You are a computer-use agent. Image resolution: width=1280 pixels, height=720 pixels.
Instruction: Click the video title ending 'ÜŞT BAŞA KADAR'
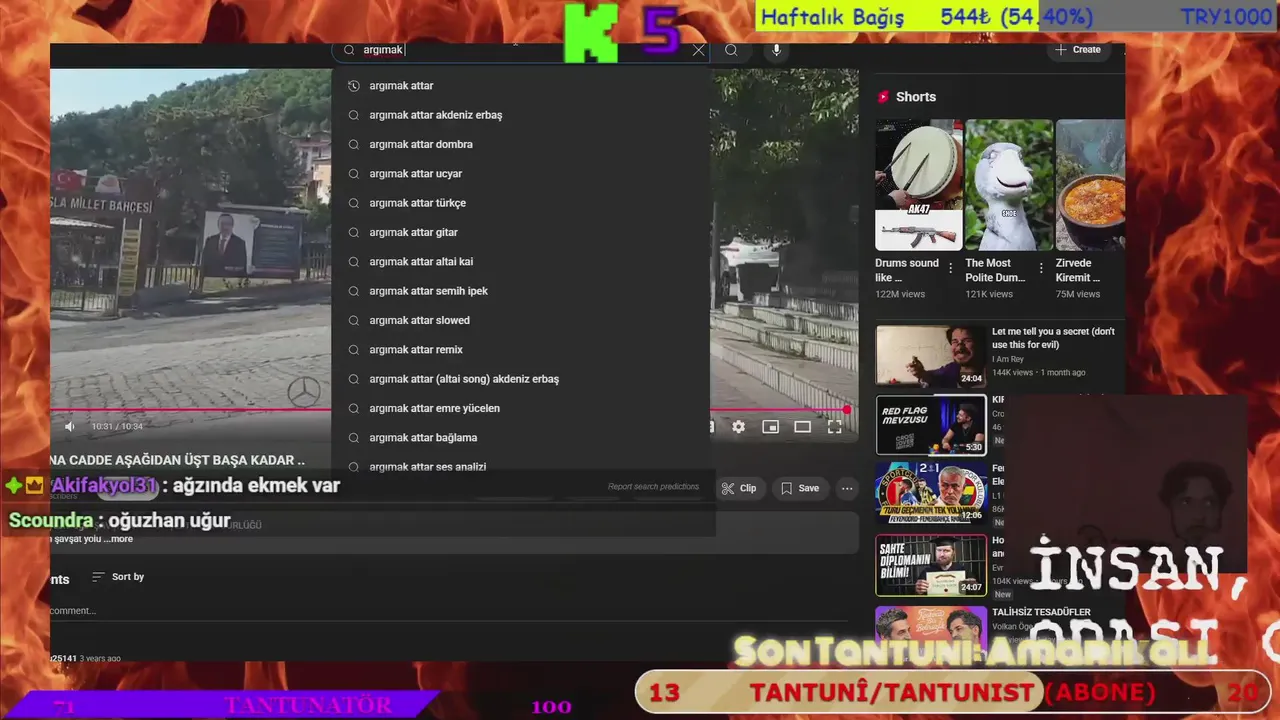178,460
